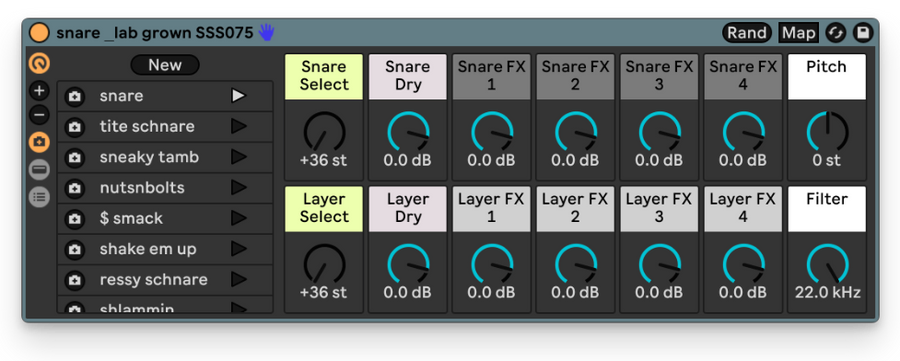
Task: Click the Pitch macro label
Action: pos(827,76)
